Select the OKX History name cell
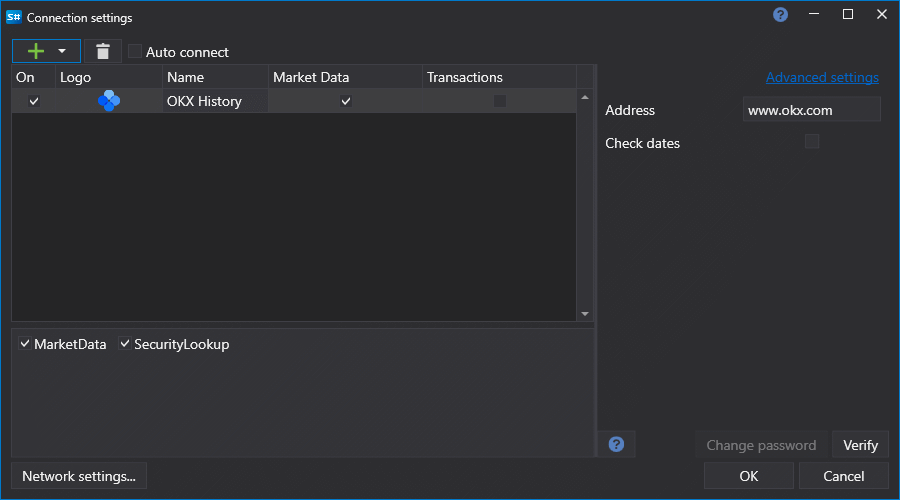 215,101
